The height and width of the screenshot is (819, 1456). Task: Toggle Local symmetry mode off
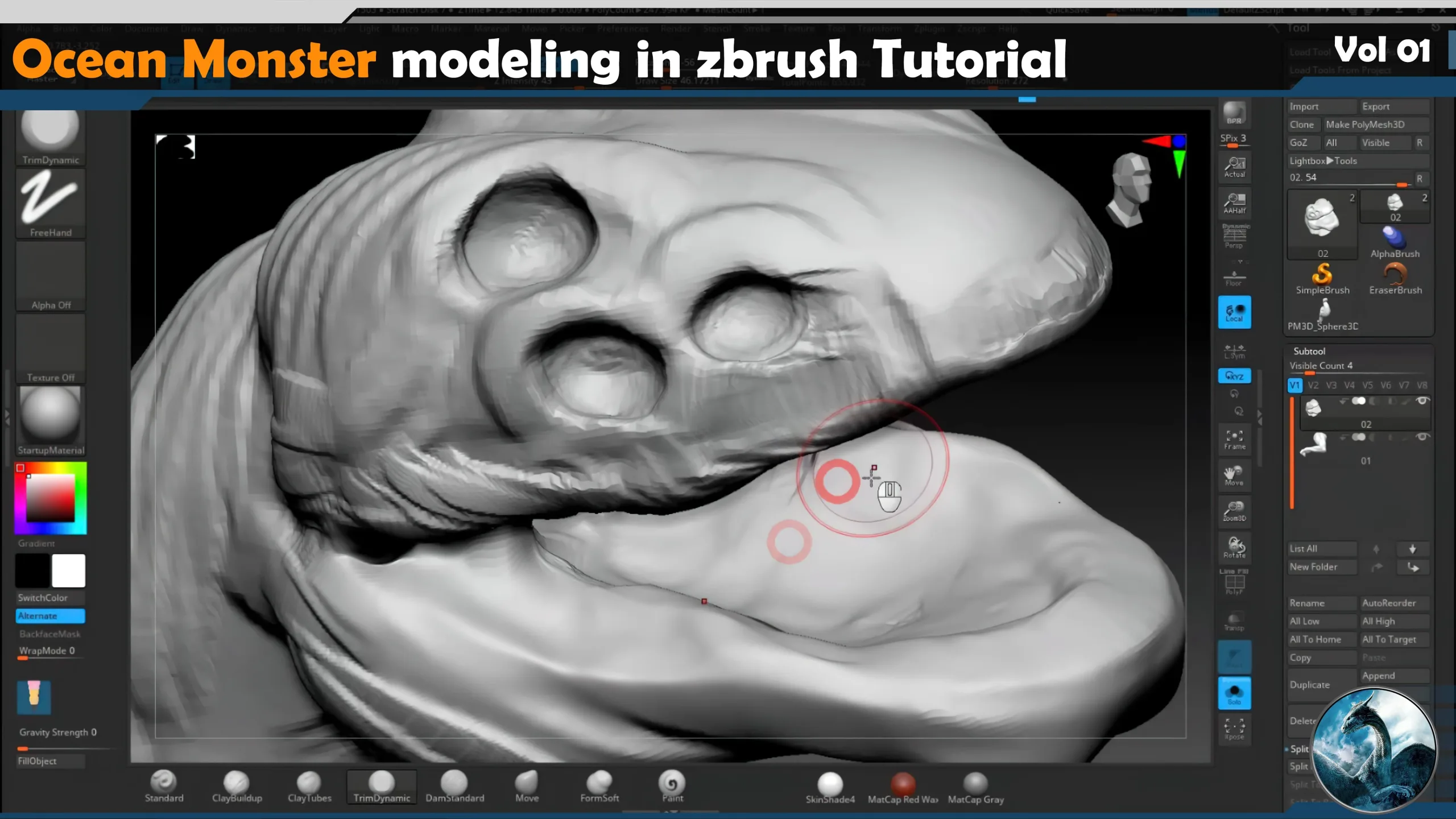coord(1234,312)
